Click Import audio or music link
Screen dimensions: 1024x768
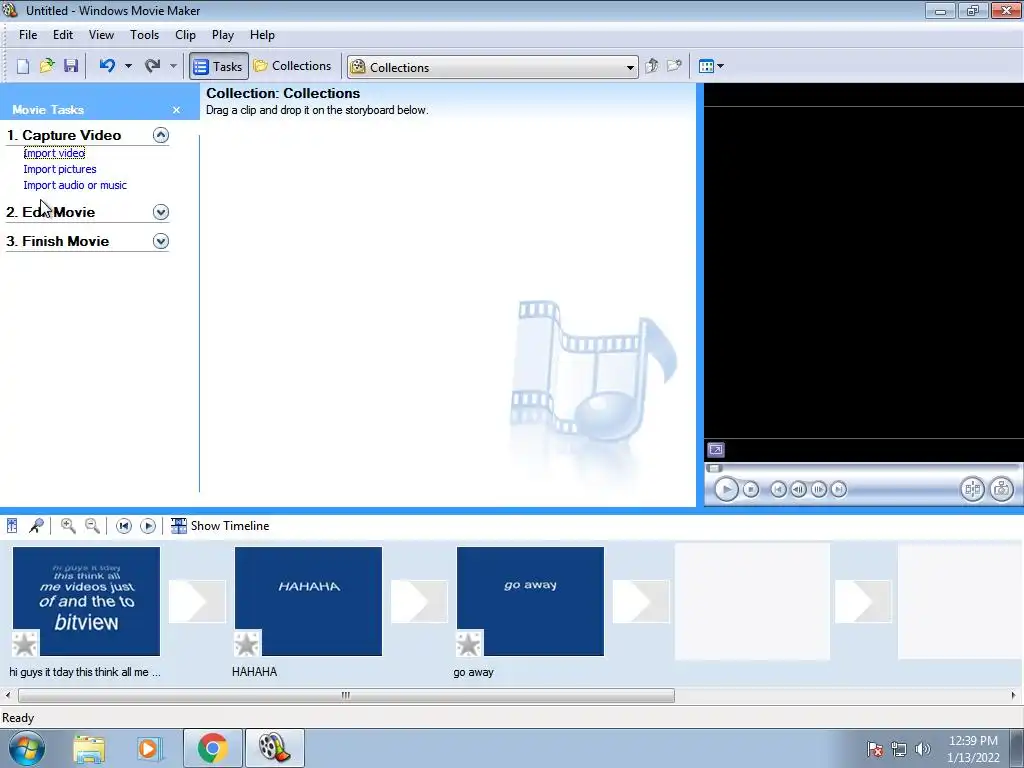point(75,185)
